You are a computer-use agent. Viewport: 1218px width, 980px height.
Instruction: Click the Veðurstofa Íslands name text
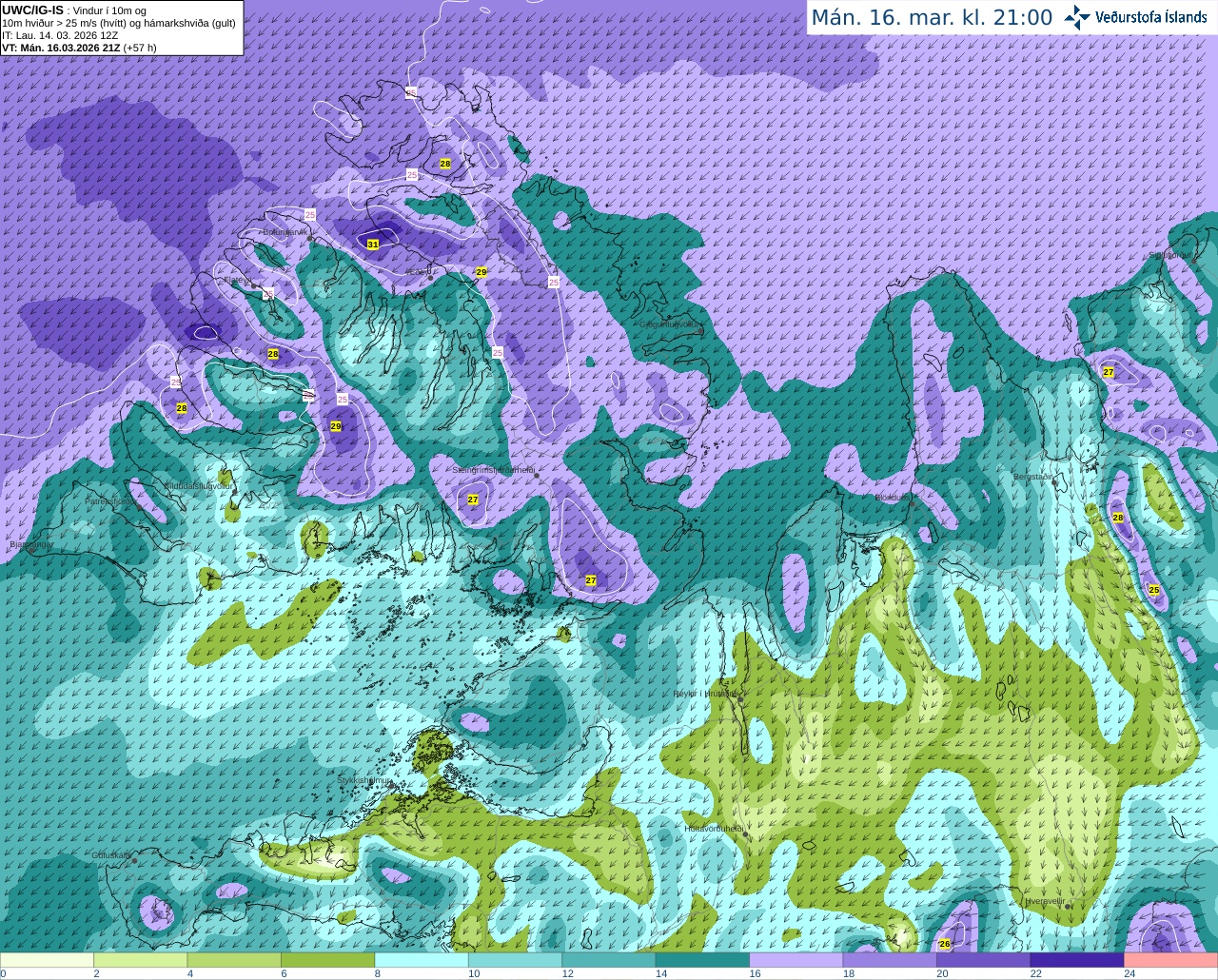click(1151, 17)
